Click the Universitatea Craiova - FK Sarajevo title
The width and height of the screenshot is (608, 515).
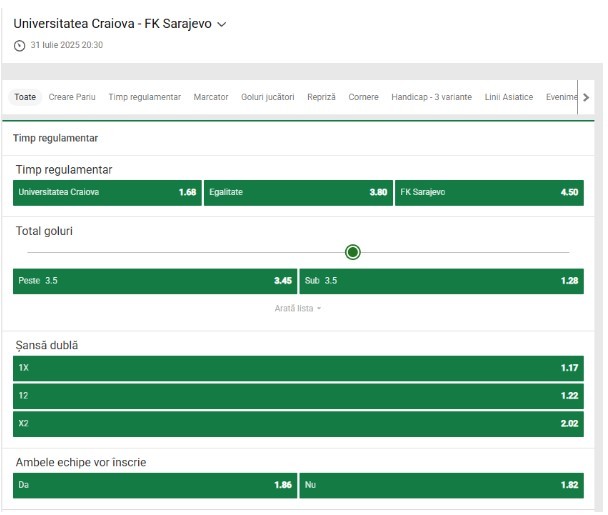pyautogui.click(x=112, y=24)
